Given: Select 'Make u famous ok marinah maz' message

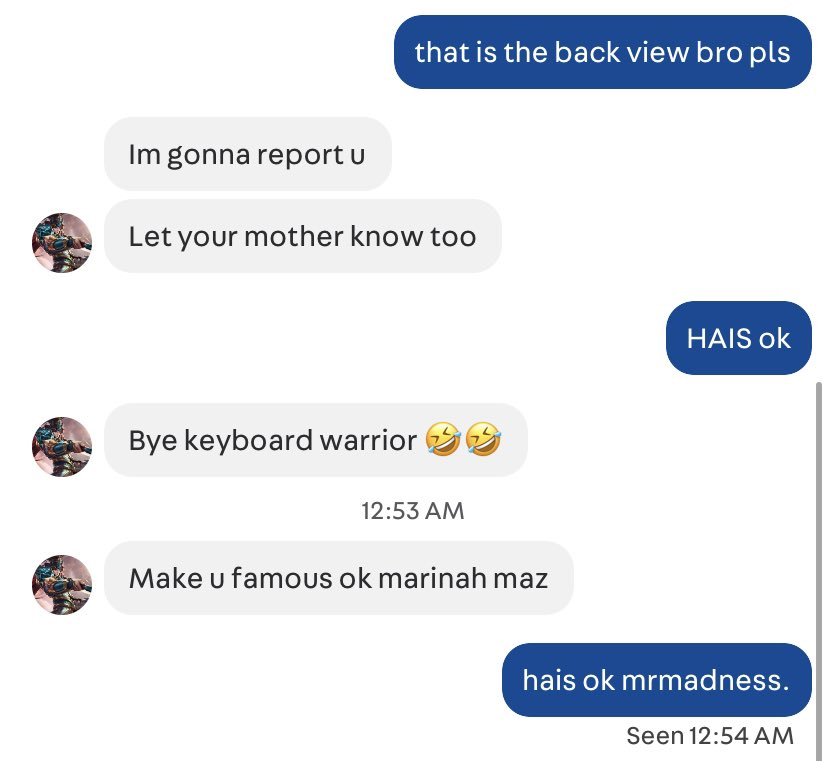Looking at the screenshot, I should (x=338, y=578).
